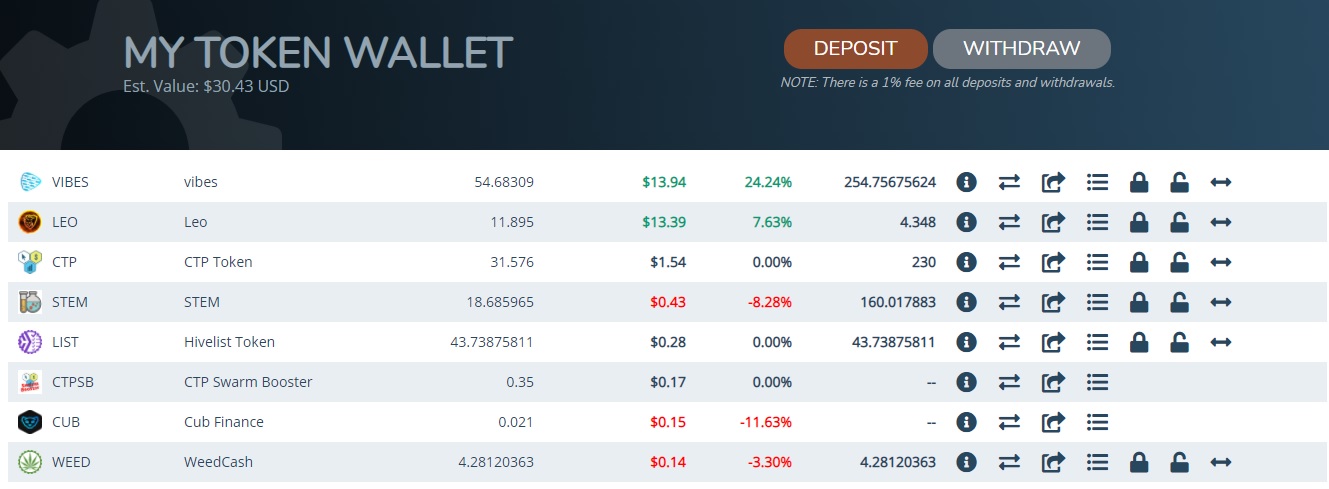1329x489 pixels.
Task: Send WEED using the share icon
Action: coord(1053,462)
